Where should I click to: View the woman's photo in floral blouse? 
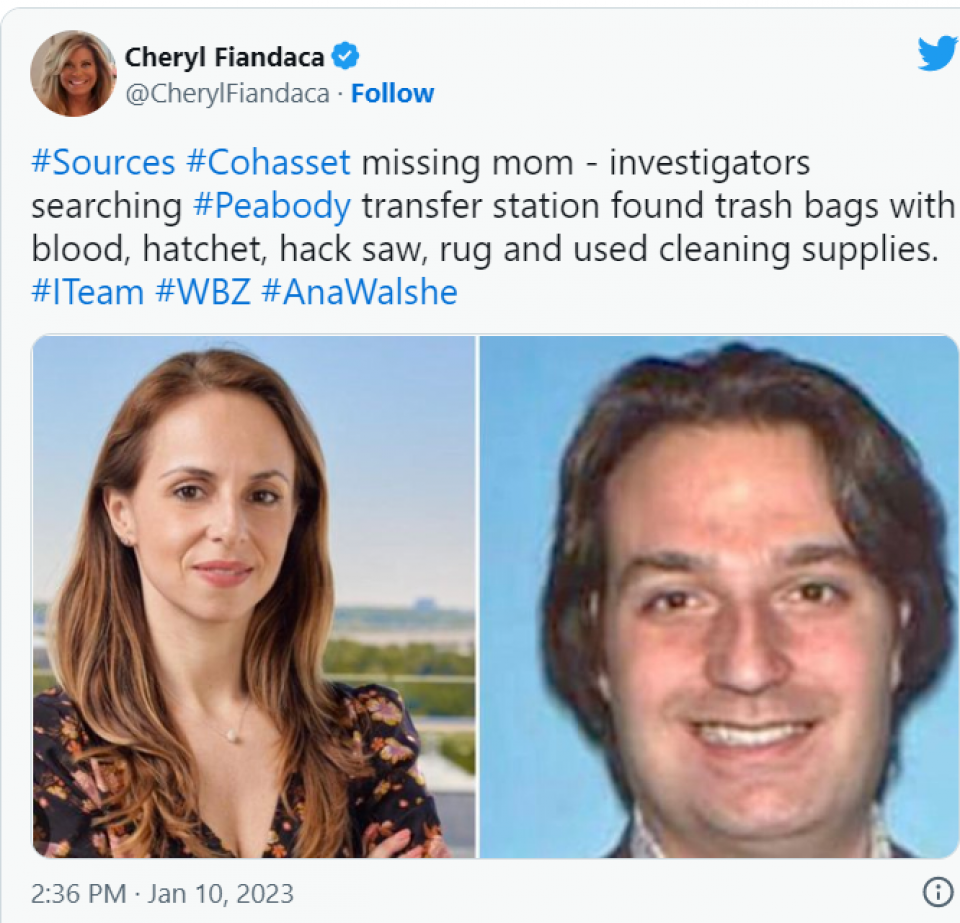click(253, 596)
